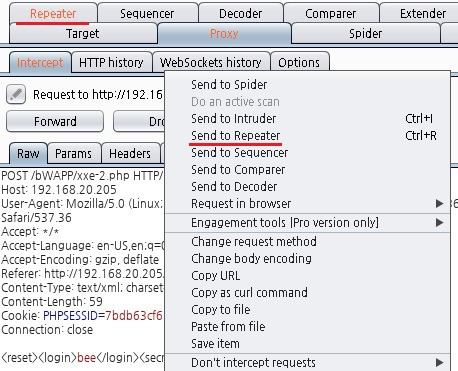Click the Safari/537.36 text line
The width and height of the screenshot is (458, 371).
point(36,218)
